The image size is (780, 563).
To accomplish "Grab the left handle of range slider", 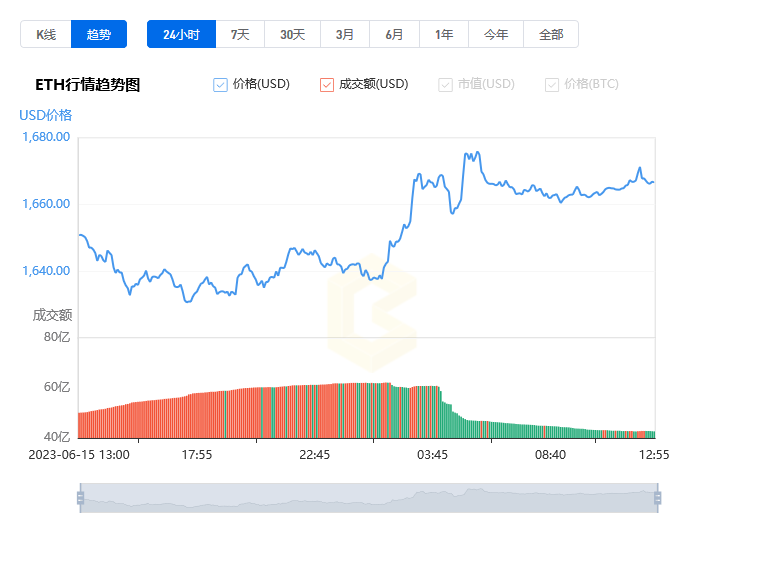I will [81, 498].
